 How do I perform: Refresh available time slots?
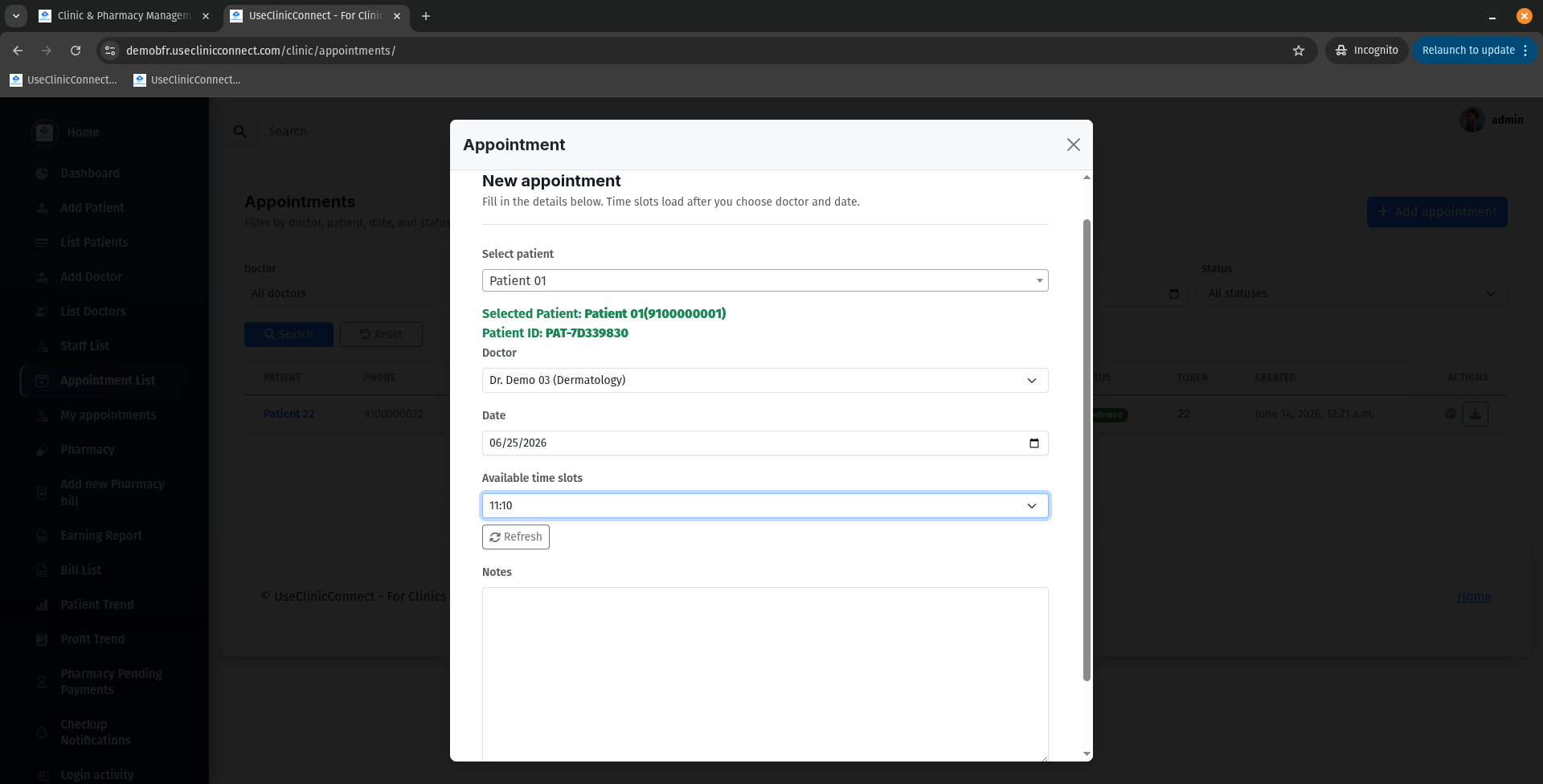515,537
